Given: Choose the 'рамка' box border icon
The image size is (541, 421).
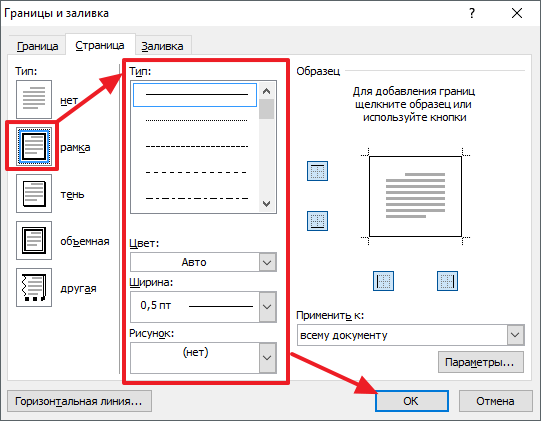Looking at the screenshot, I should pos(34,146).
